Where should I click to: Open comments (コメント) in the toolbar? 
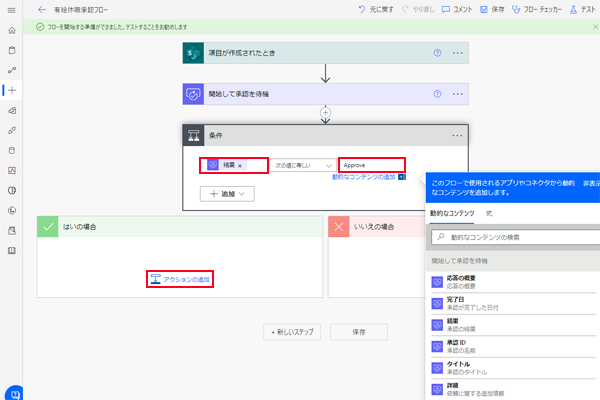457,10
